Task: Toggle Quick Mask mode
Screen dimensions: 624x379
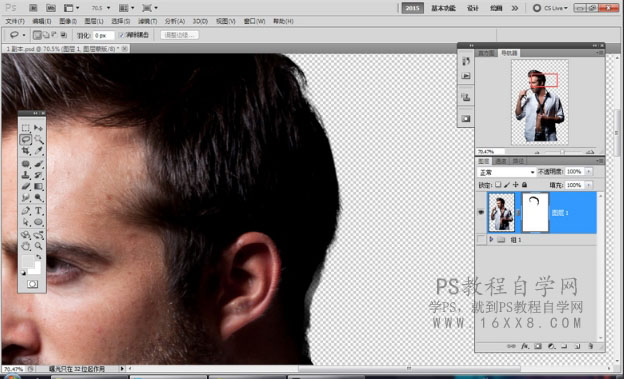Action: coord(32,284)
